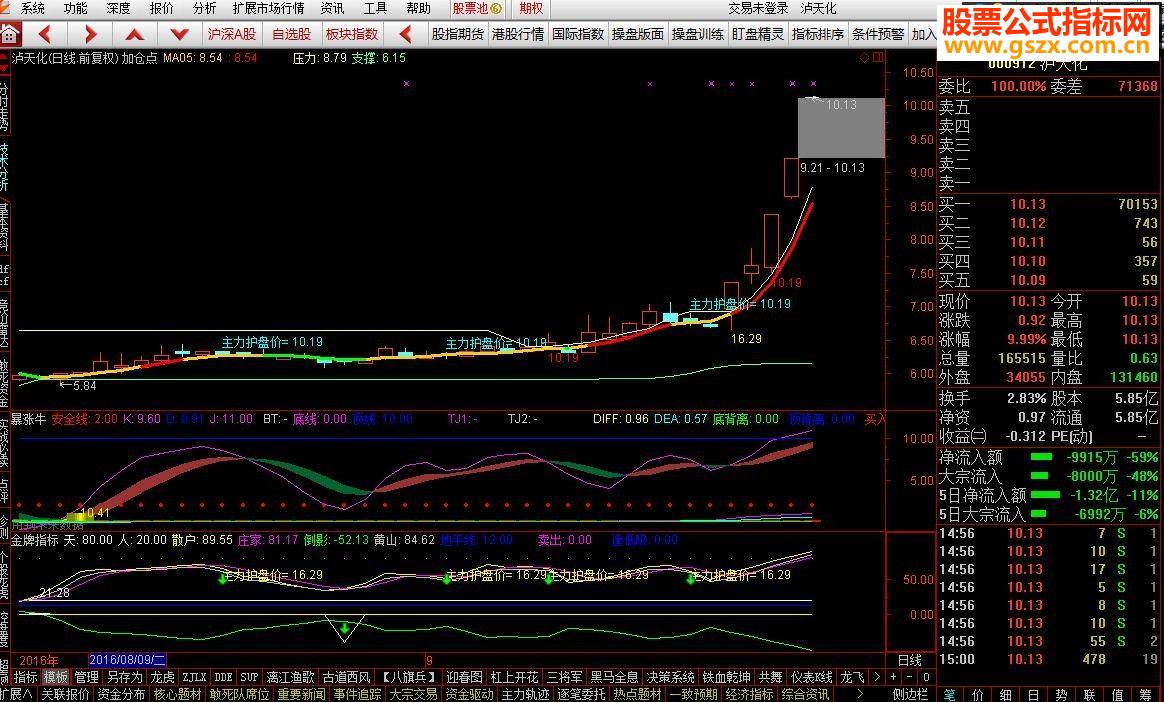
Task: Click the first red left arrow after home
Action: coord(45,34)
